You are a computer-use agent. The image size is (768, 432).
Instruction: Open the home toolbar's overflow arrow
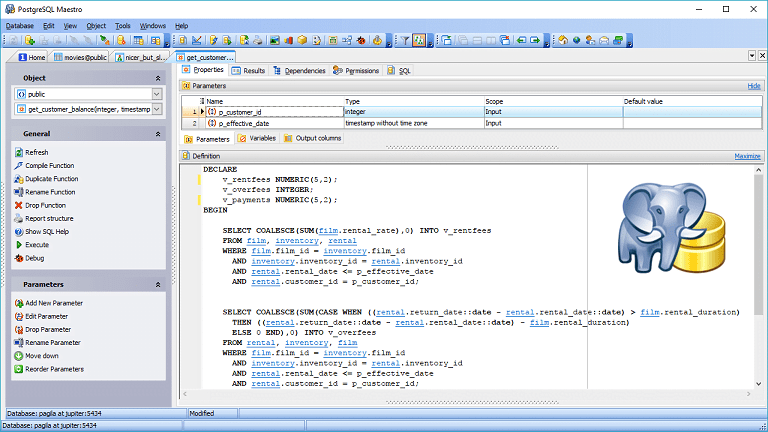[x=629, y=41]
